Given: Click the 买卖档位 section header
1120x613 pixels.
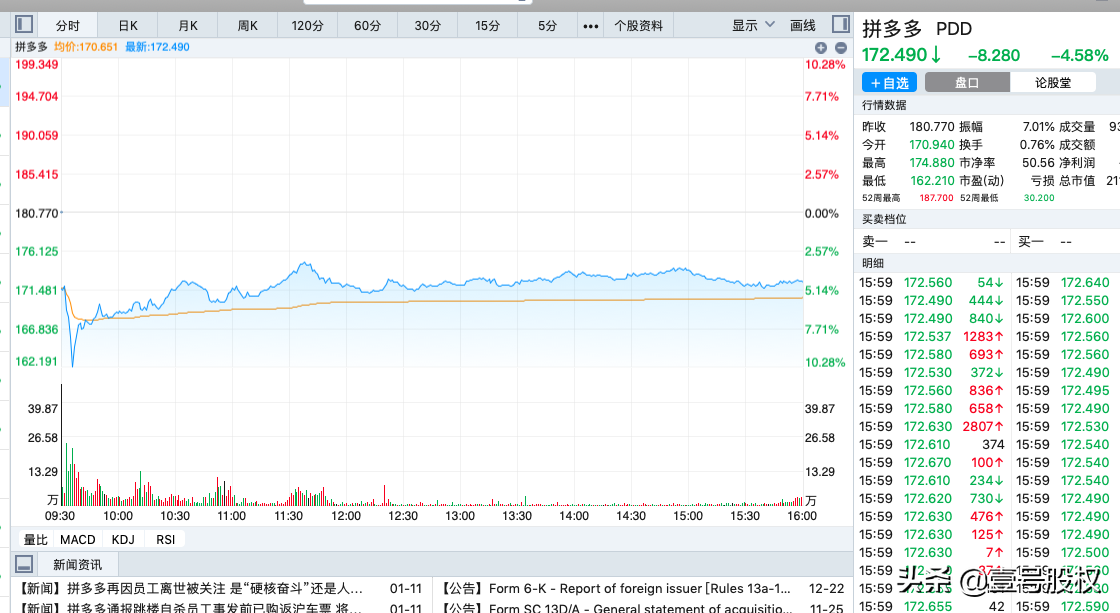Looking at the screenshot, I should (884, 219).
